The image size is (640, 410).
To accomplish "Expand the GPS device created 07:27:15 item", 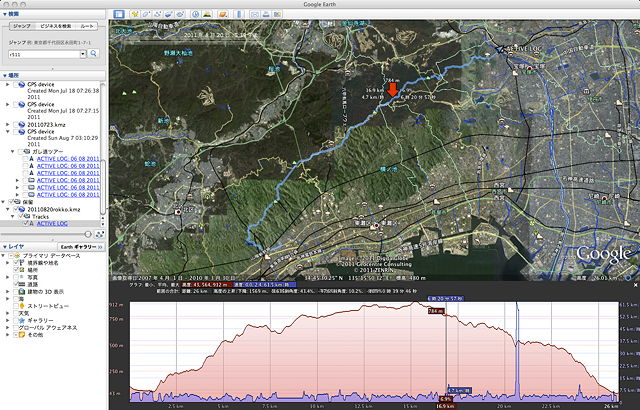I will (8, 104).
